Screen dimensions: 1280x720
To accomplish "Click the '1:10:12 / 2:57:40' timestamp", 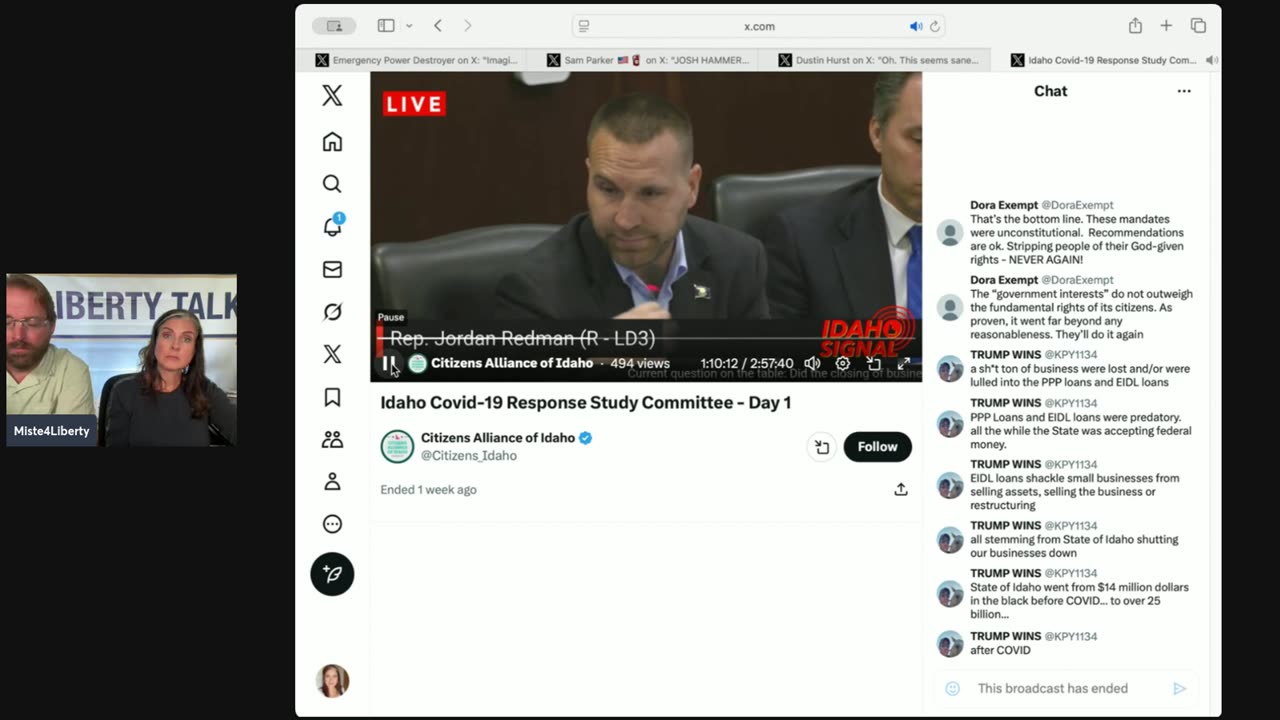I will (x=746, y=364).
